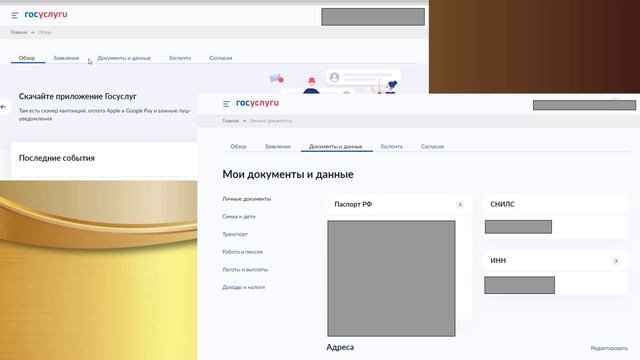Open Транспорт sidebar section

pyautogui.click(x=235, y=234)
